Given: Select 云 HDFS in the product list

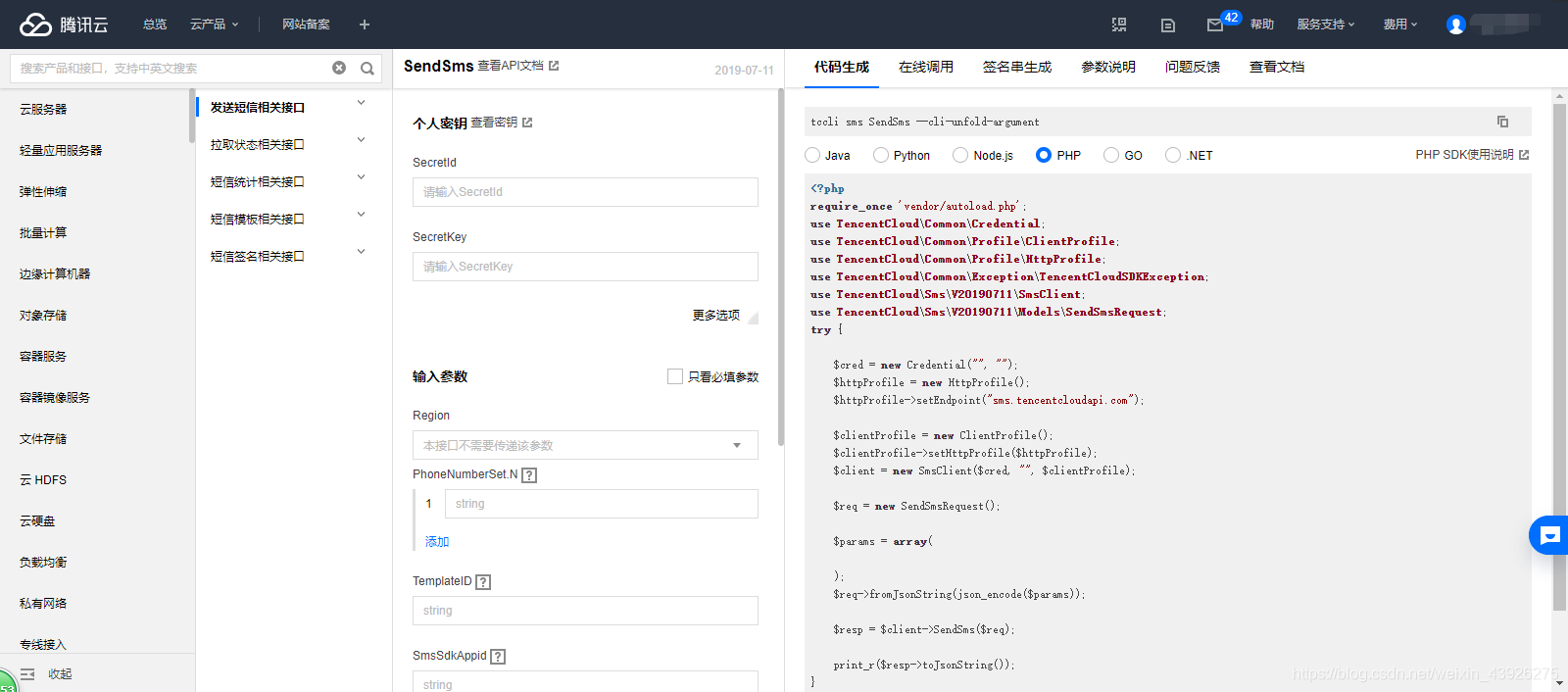Looking at the screenshot, I should [43, 480].
